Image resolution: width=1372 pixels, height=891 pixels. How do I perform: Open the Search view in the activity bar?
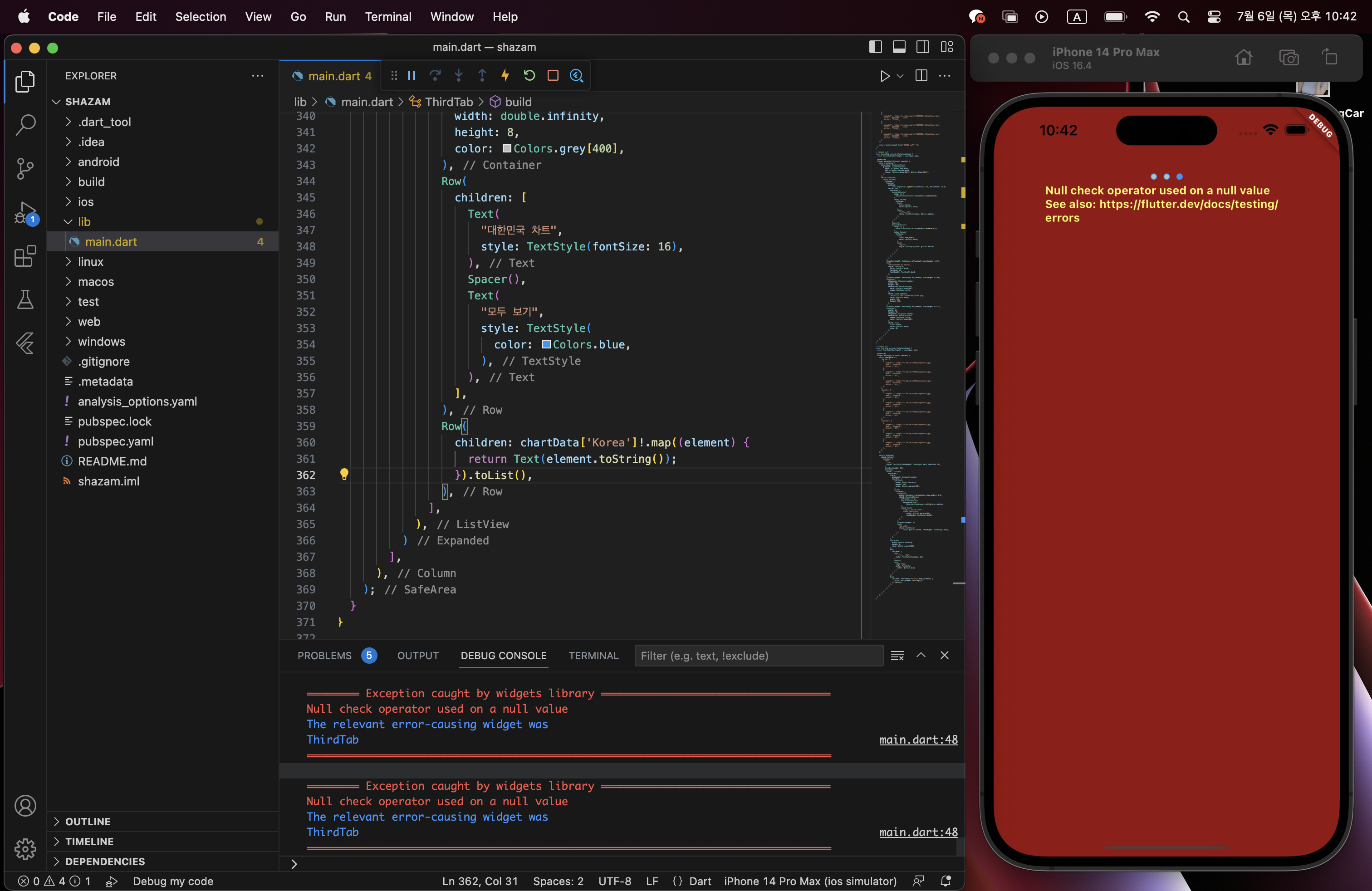(25, 124)
